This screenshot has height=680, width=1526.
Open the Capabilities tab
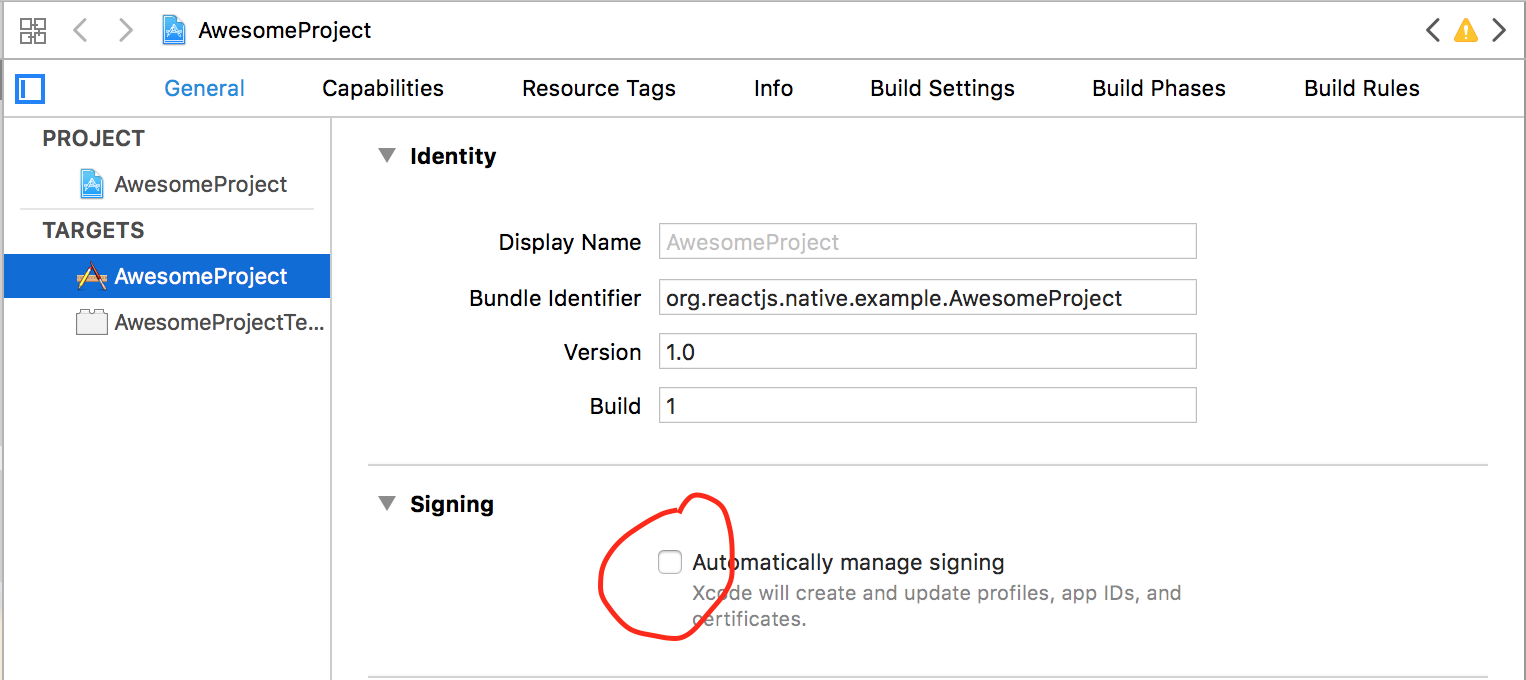click(x=383, y=88)
